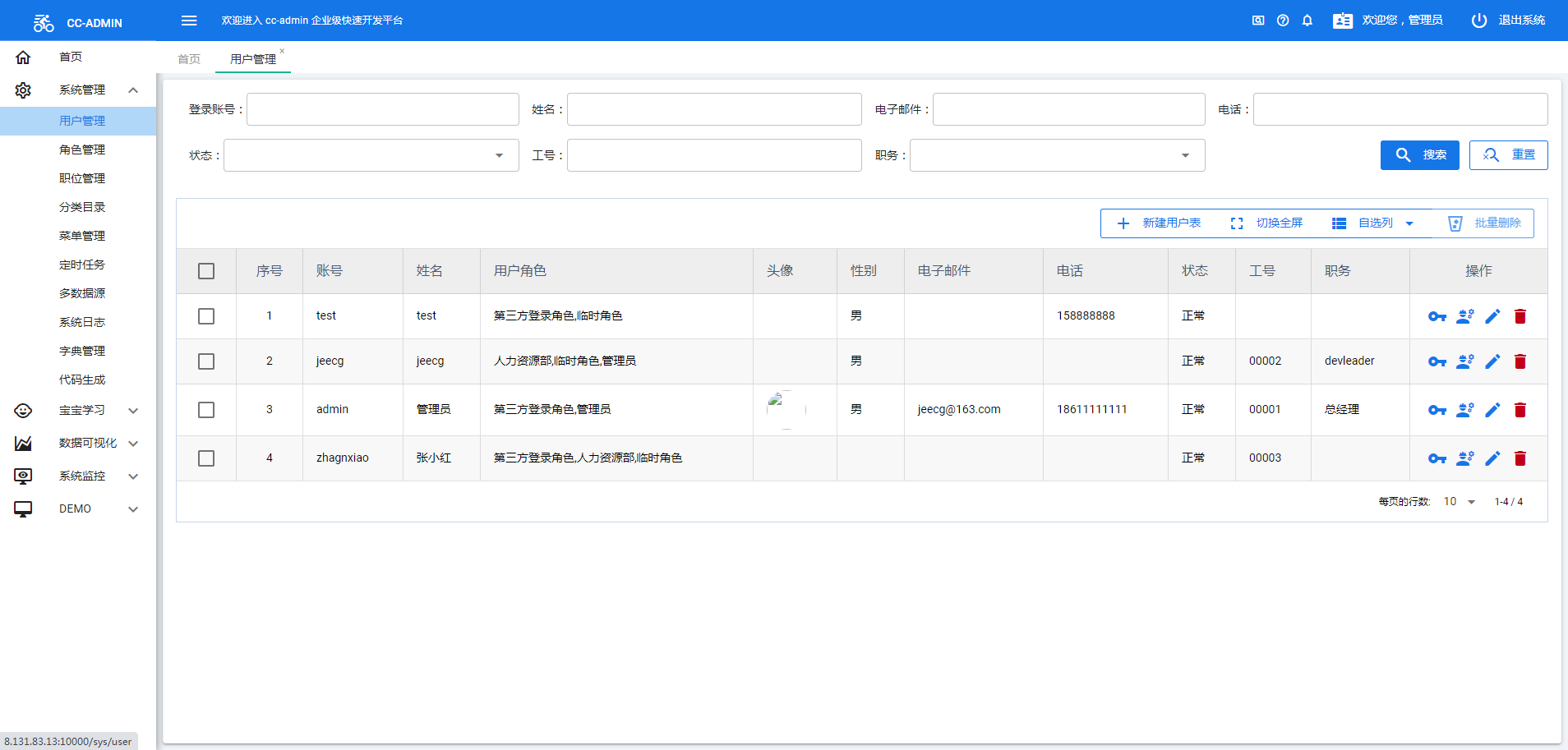Open the notifications bell icon
The image size is (1568, 750).
tap(1307, 21)
